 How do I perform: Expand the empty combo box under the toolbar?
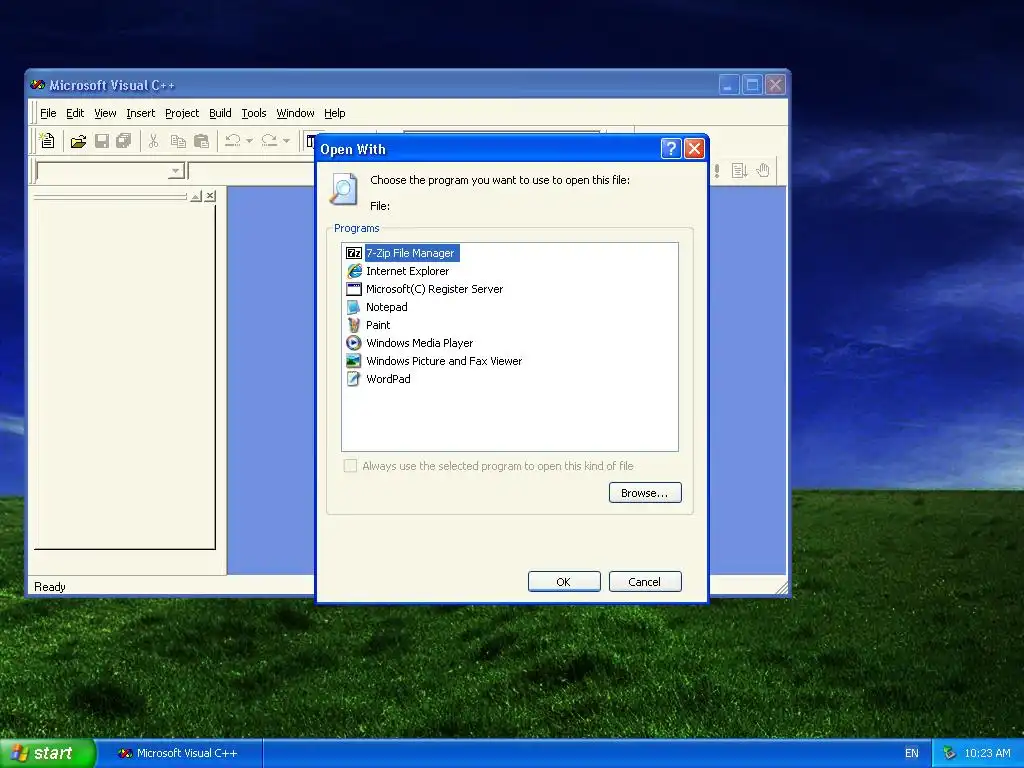[x=175, y=172]
